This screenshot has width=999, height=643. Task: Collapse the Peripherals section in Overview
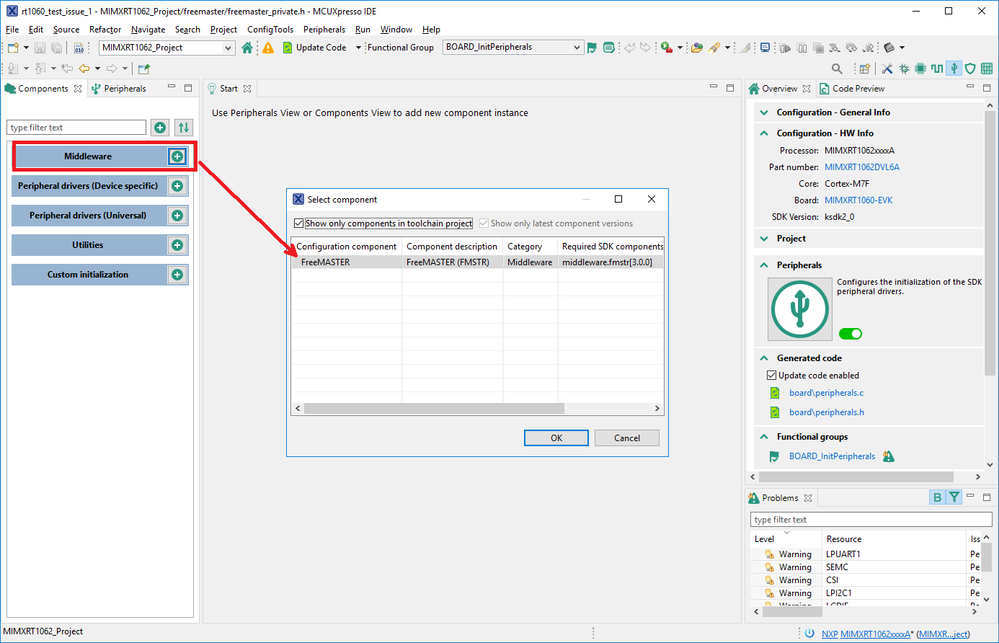(764, 265)
